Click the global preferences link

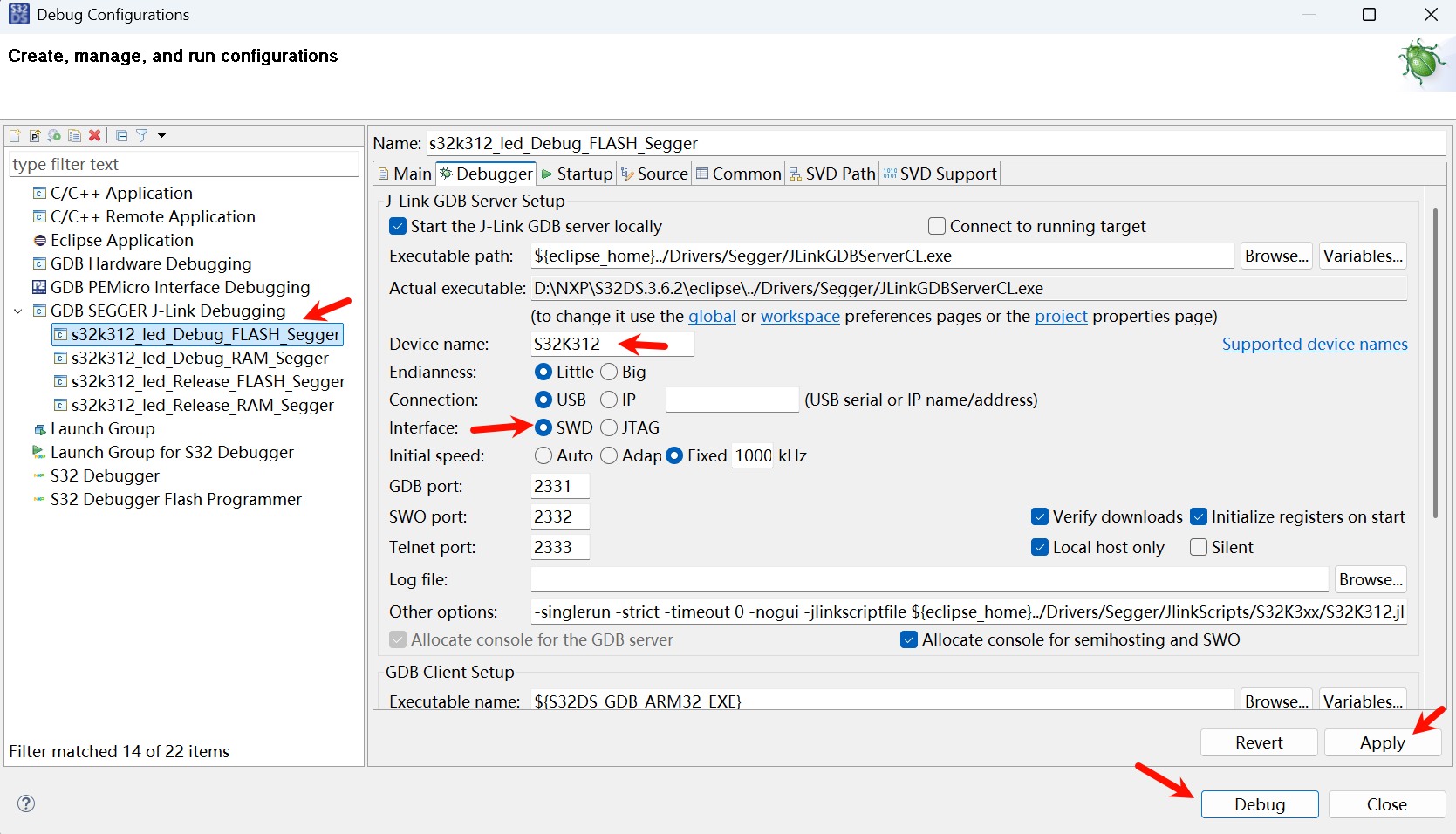click(x=712, y=316)
